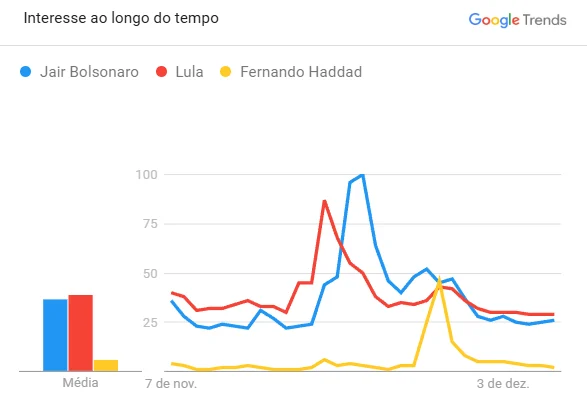This screenshot has height=395, width=587.
Task: Select the Fernando Haddad legend label
Action: 301,72
